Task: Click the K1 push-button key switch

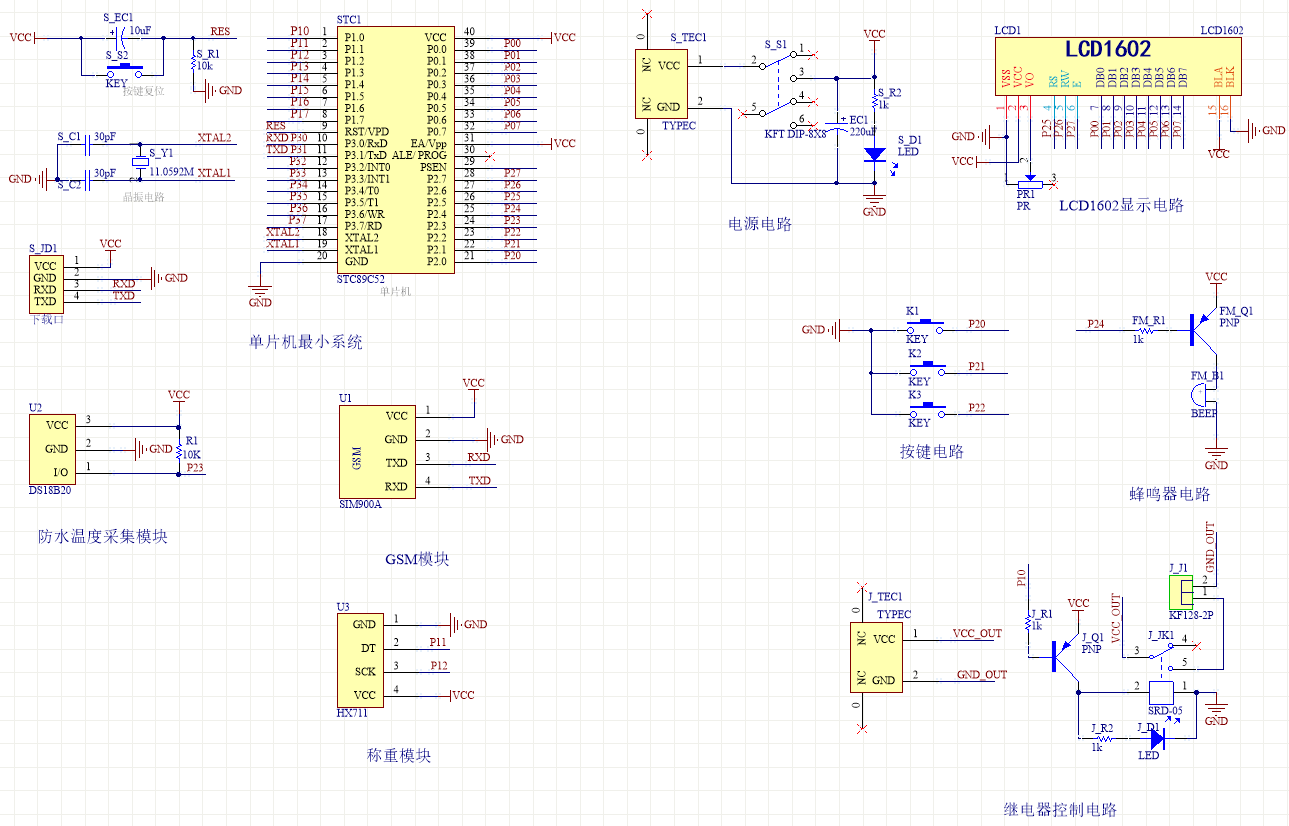Action: click(925, 326)
